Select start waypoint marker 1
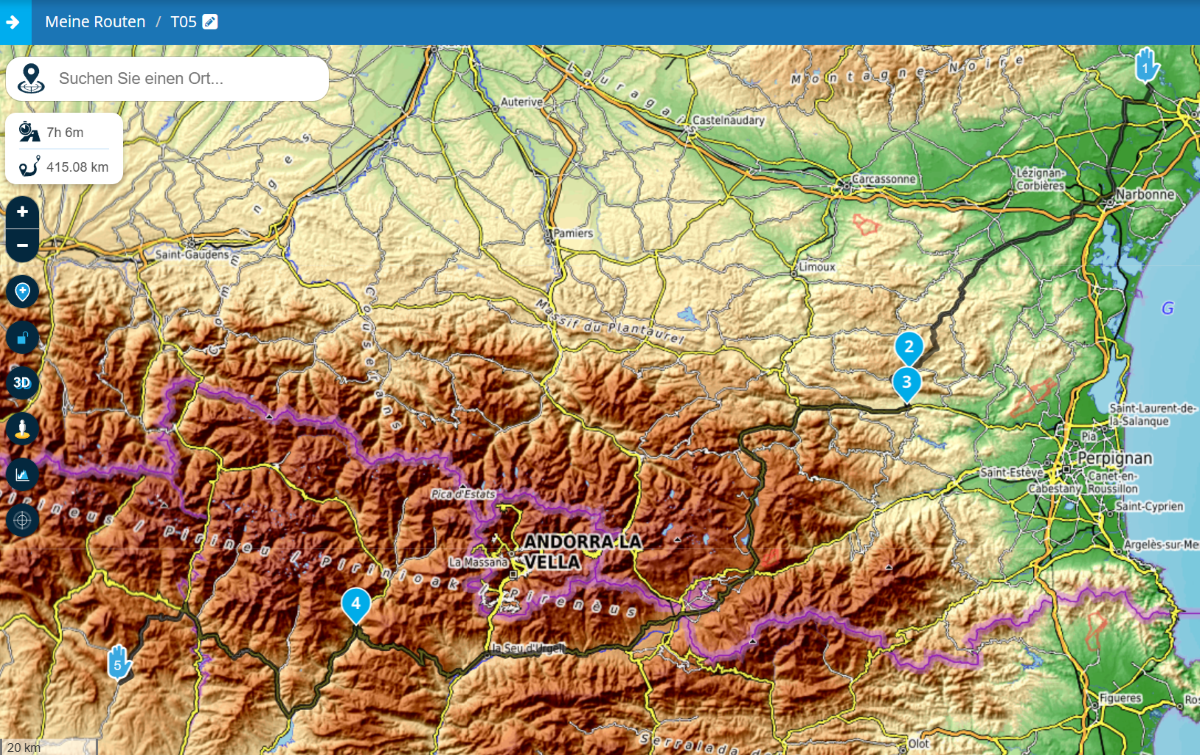Image resolution: width=1200 pixels, height=755 pixels. click(x=1146, y=66)
